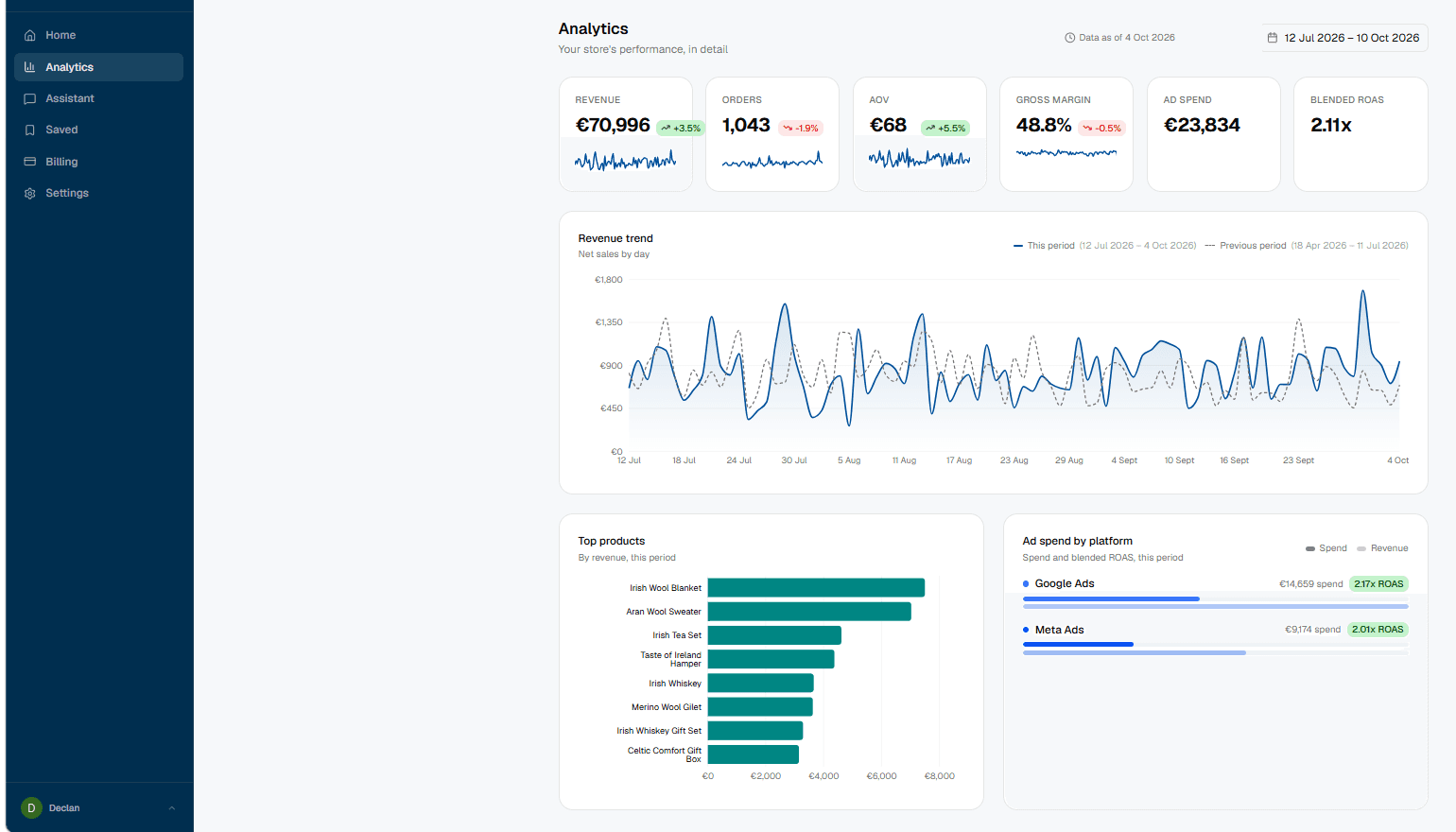Click the +5.5% AOV change badge
Viewport: 1456px width, 832px height.
pyautogui.click(x=945, y=128)
